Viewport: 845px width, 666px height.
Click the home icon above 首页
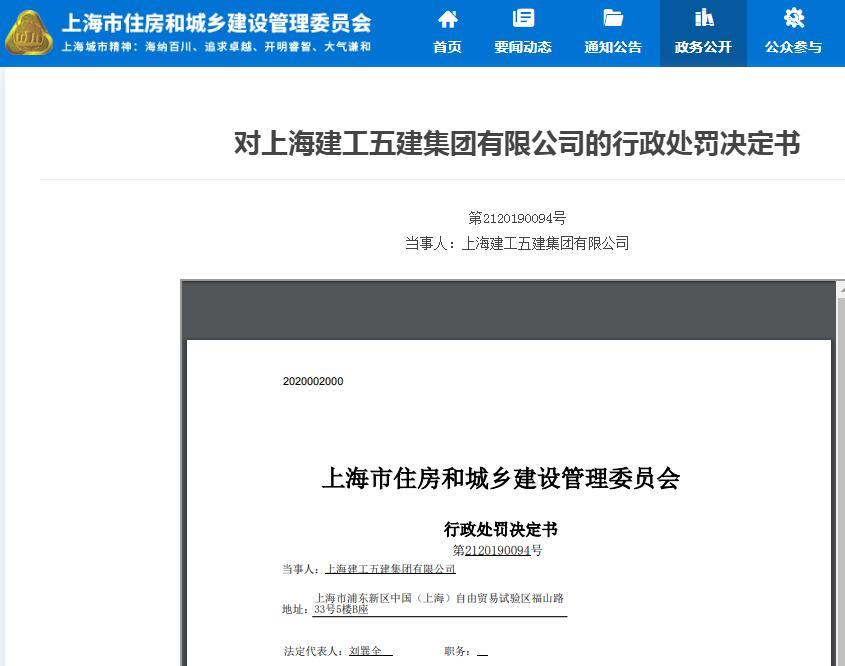point(448,19)
